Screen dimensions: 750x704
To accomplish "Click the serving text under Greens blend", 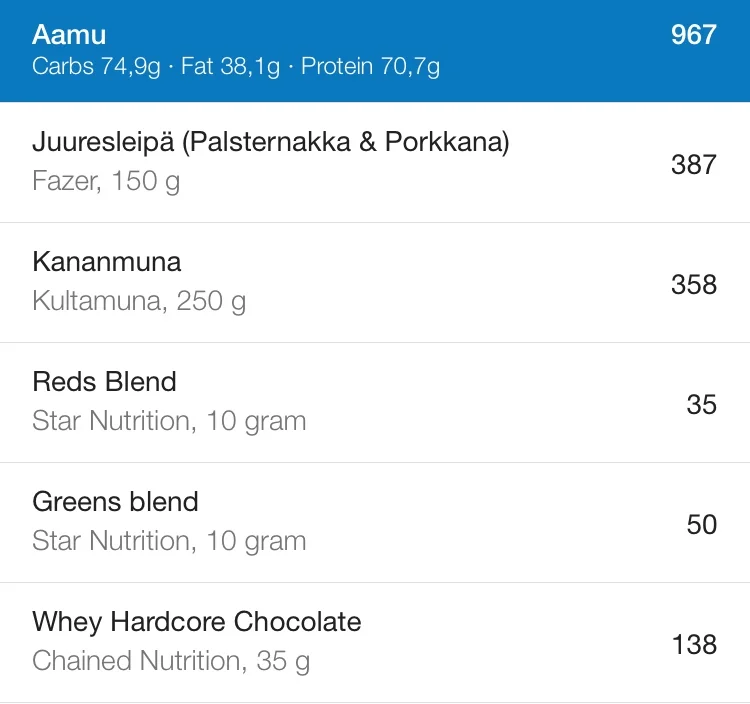I will 169,541.
